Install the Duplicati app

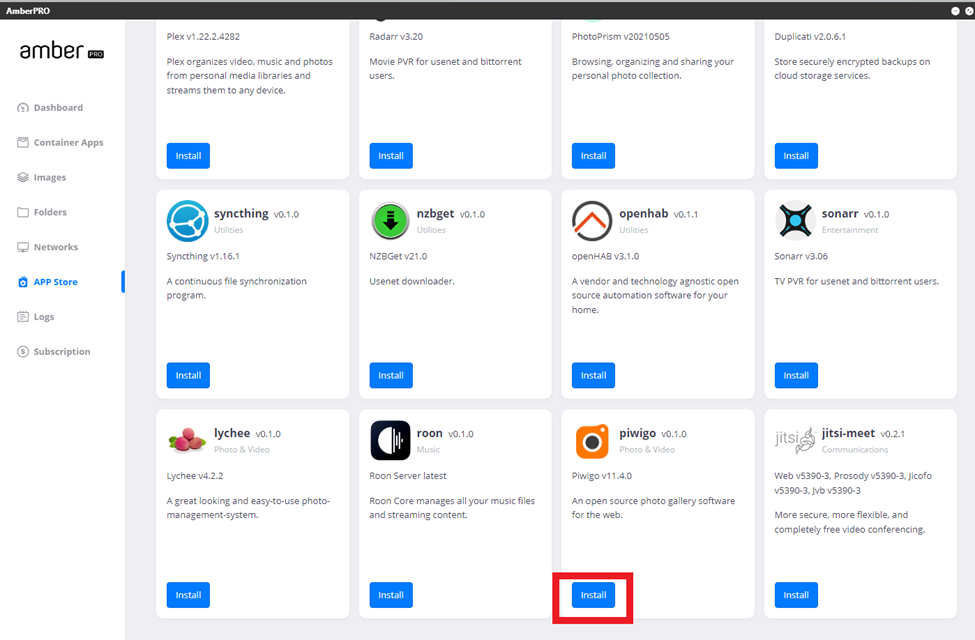click(x=796, y=155)
